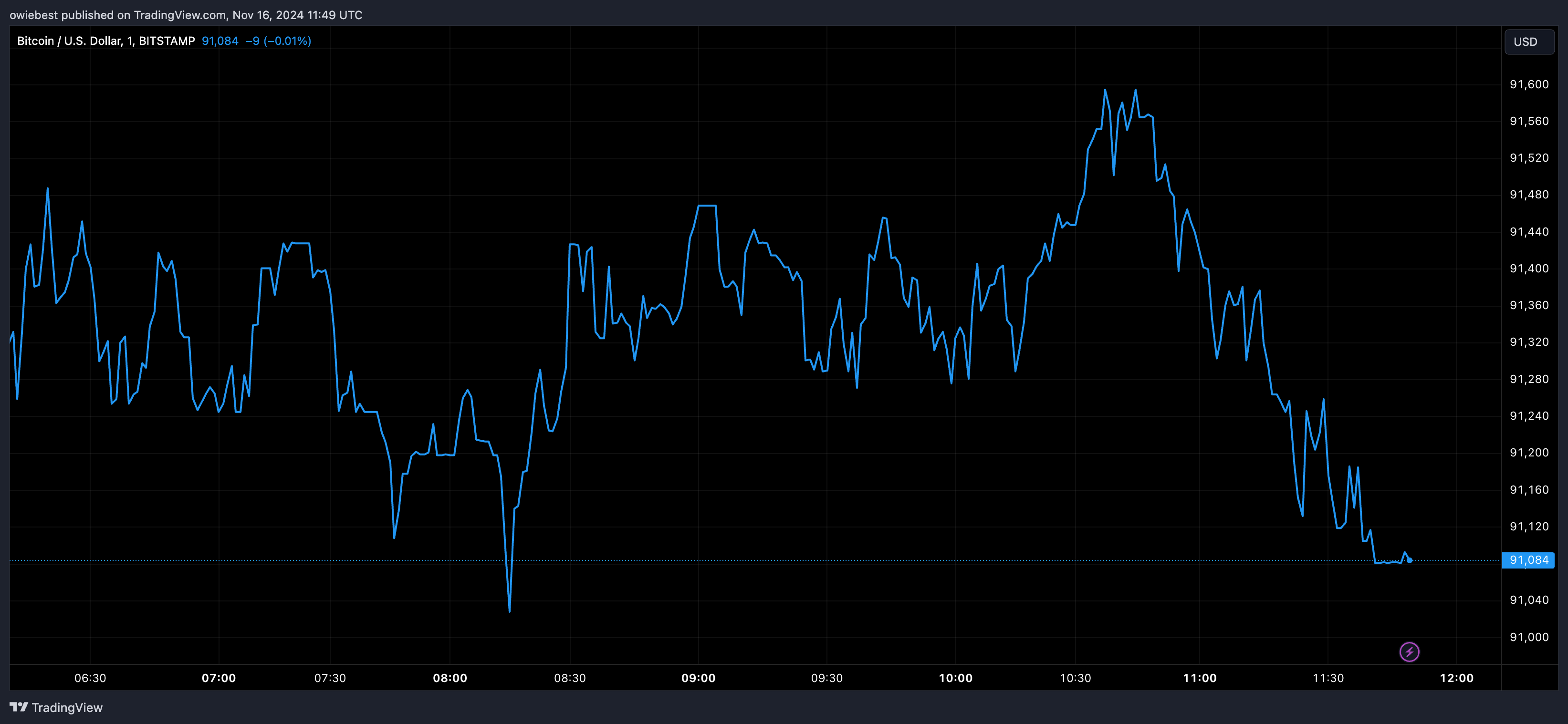Click the chart line at its 91,600 peak
The width and height of the screenshot is (1568, 724).
click(1106, 90)
